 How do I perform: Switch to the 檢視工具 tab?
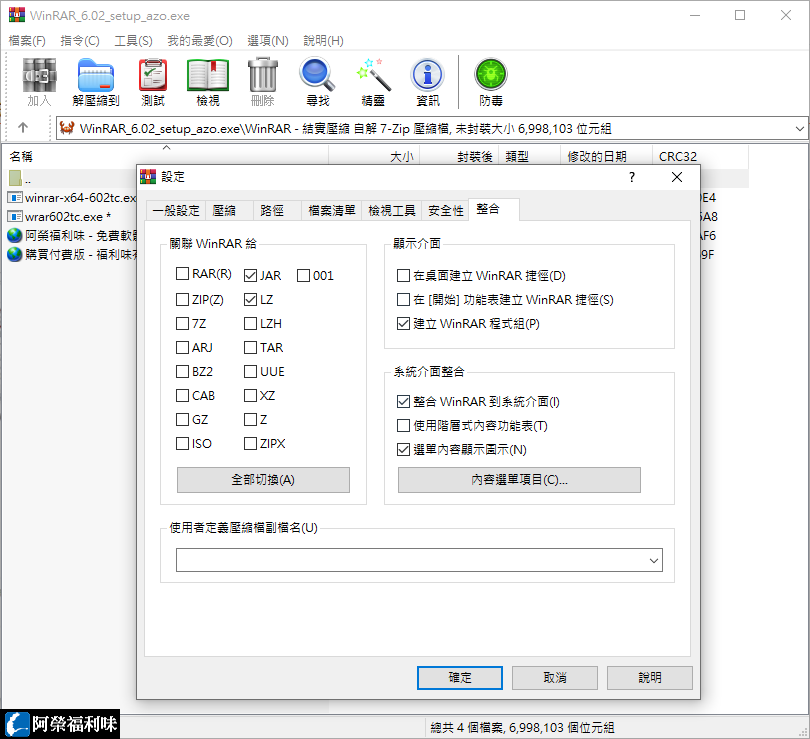[392, 211]
